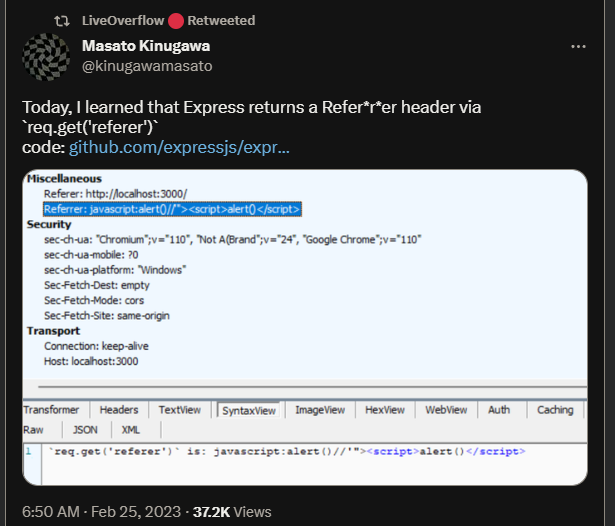
Task: Select the sec-ch-ua-platform "Windows" row
Action: point(115,270)
